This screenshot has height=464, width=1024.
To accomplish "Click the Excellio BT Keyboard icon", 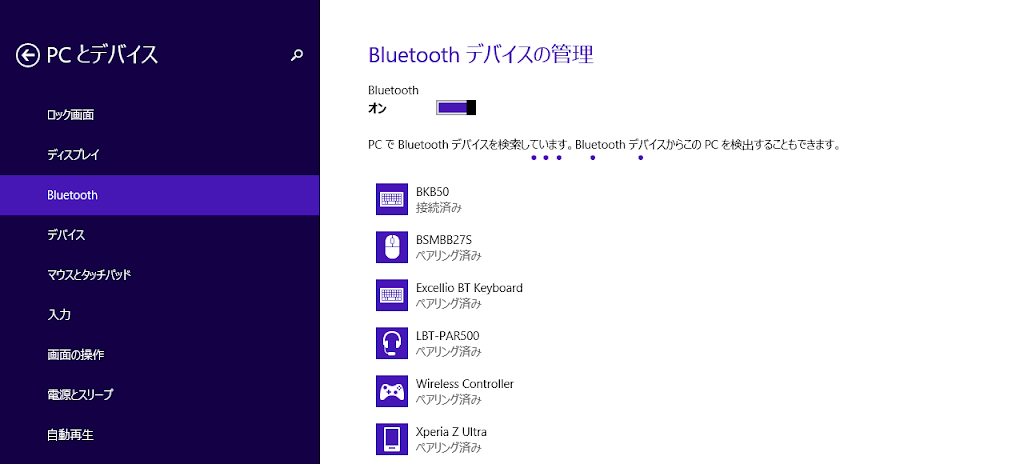I will tap(391, 295).
